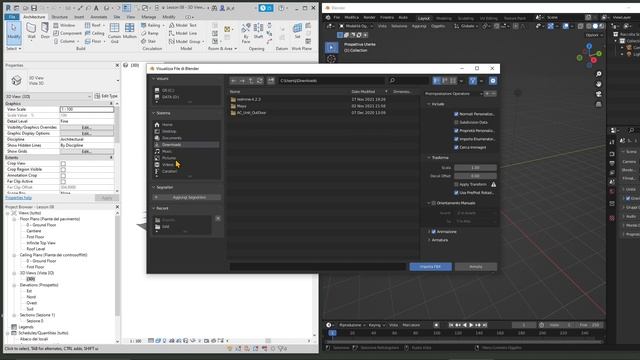Click the Component tool in Revit
The width and height of the screenshot is (640, 360).
click(x=67, y=33)
